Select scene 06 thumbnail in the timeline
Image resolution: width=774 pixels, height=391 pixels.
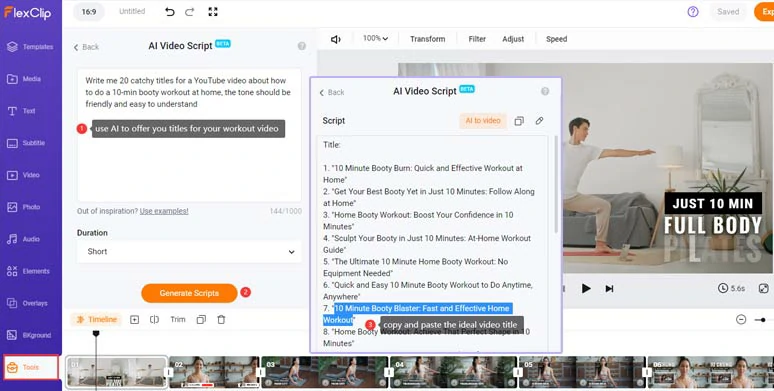[x=711, y=372]
